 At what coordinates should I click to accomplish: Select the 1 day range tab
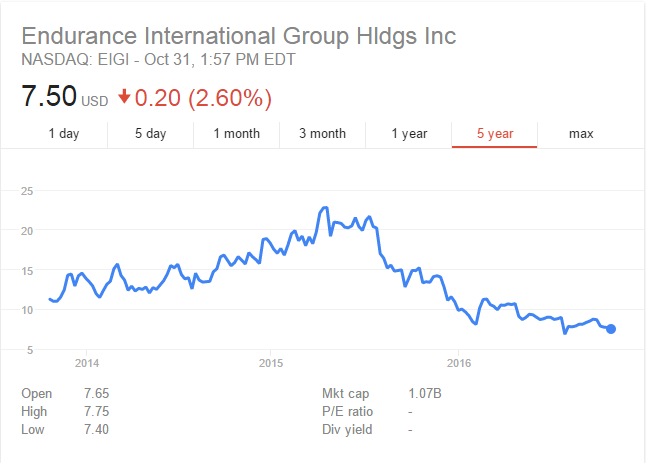coord(64,134)
